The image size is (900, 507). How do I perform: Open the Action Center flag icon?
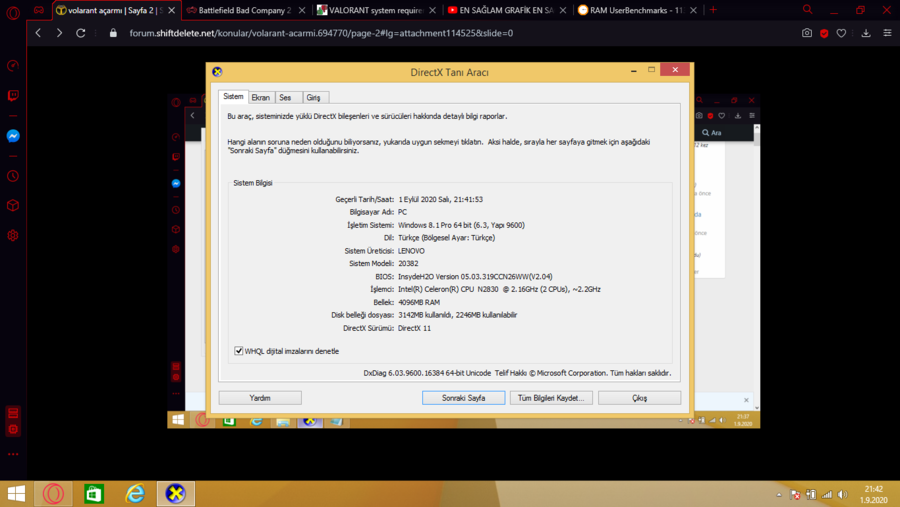pos(795,494)
